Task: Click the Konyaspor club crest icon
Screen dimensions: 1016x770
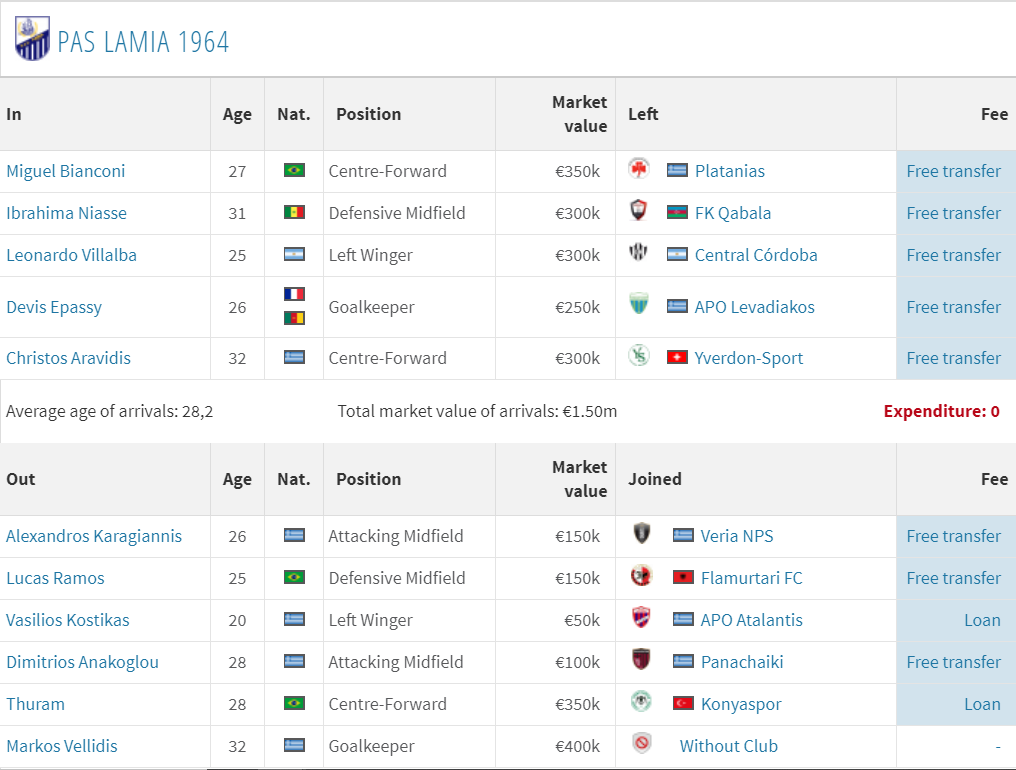Action: pyautogui.click(x=641, y=701)
